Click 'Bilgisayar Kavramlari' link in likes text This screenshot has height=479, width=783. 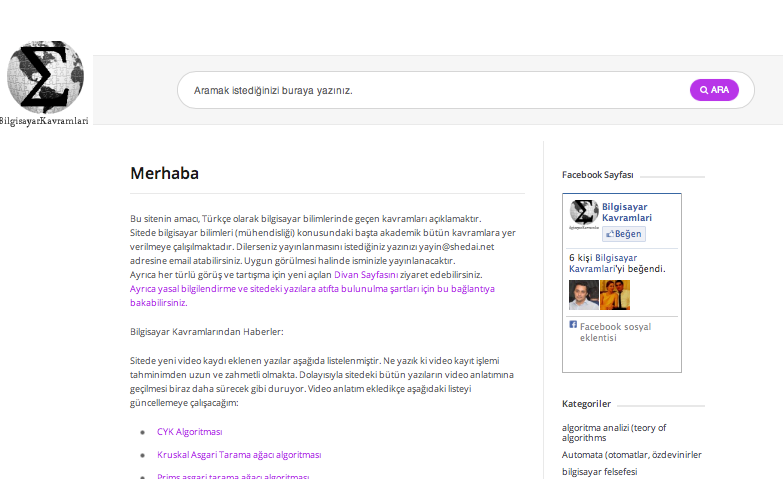click(x=604, y=263)
